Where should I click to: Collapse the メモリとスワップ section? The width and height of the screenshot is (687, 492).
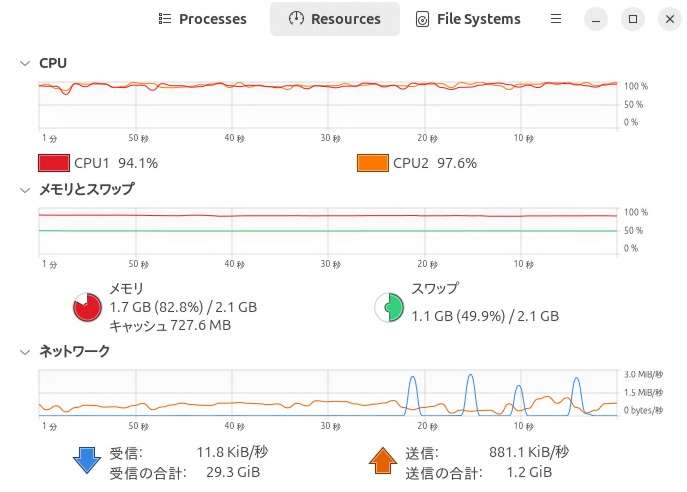tap(25, 190)
